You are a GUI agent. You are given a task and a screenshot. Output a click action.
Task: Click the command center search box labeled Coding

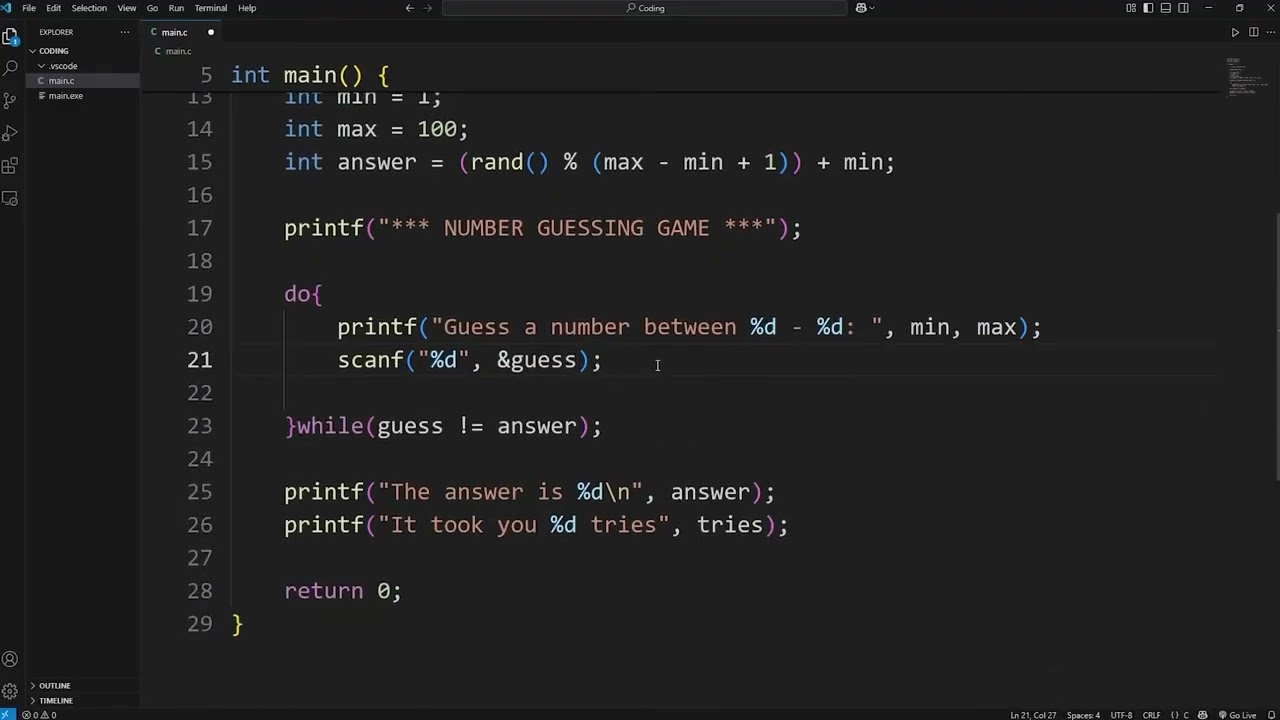pyautogui.click(x=645, y=8)
